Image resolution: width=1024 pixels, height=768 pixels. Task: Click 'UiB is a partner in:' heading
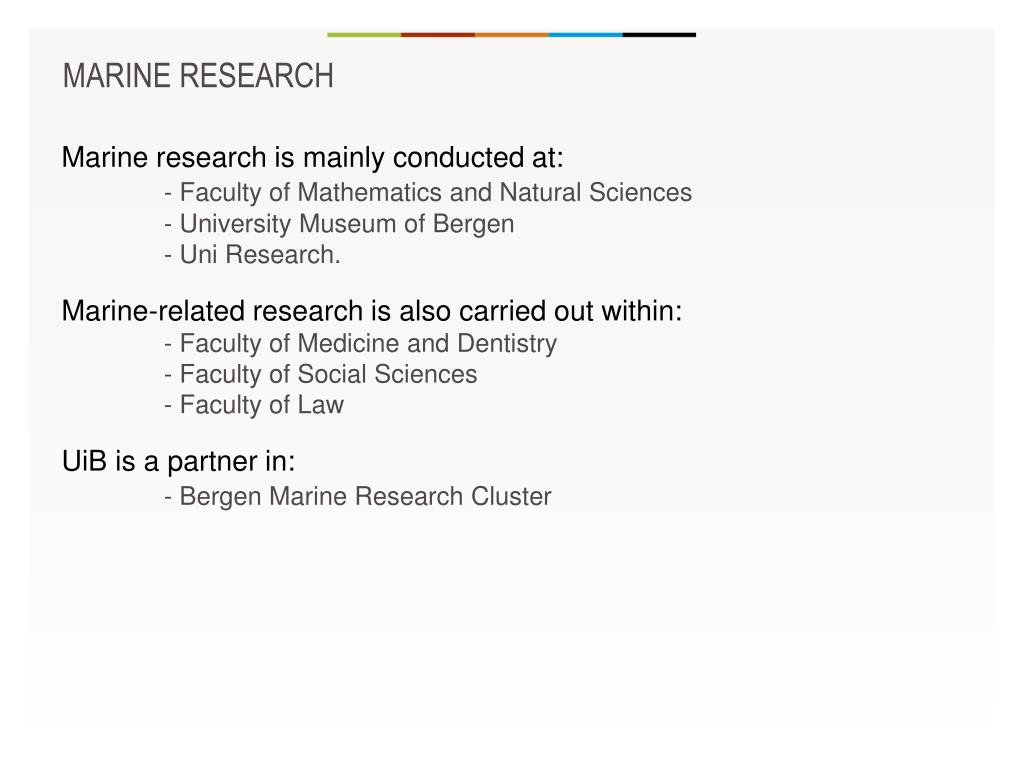[x=178, y=462]
